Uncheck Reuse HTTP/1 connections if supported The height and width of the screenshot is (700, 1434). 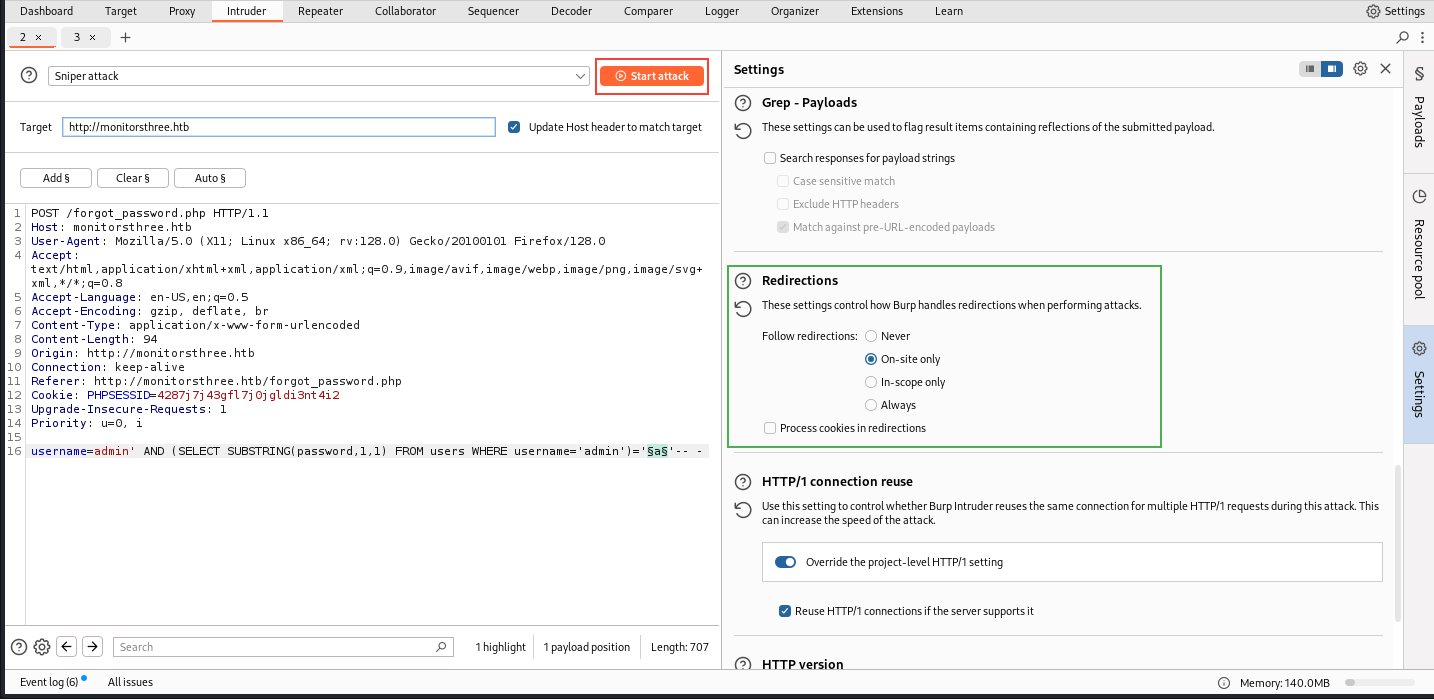pos(785,611)
